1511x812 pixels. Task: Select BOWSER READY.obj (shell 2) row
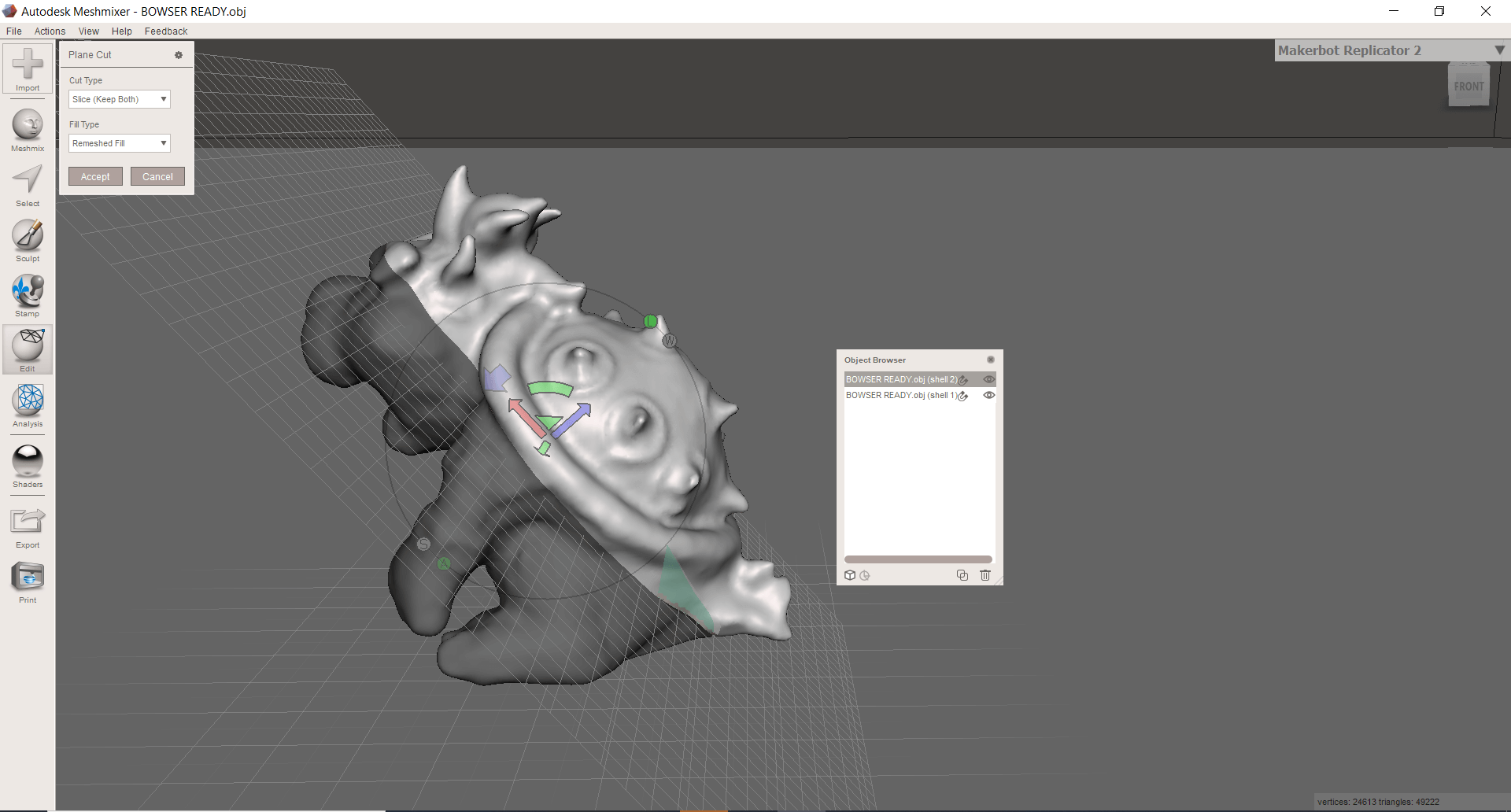tap(920, 379)
